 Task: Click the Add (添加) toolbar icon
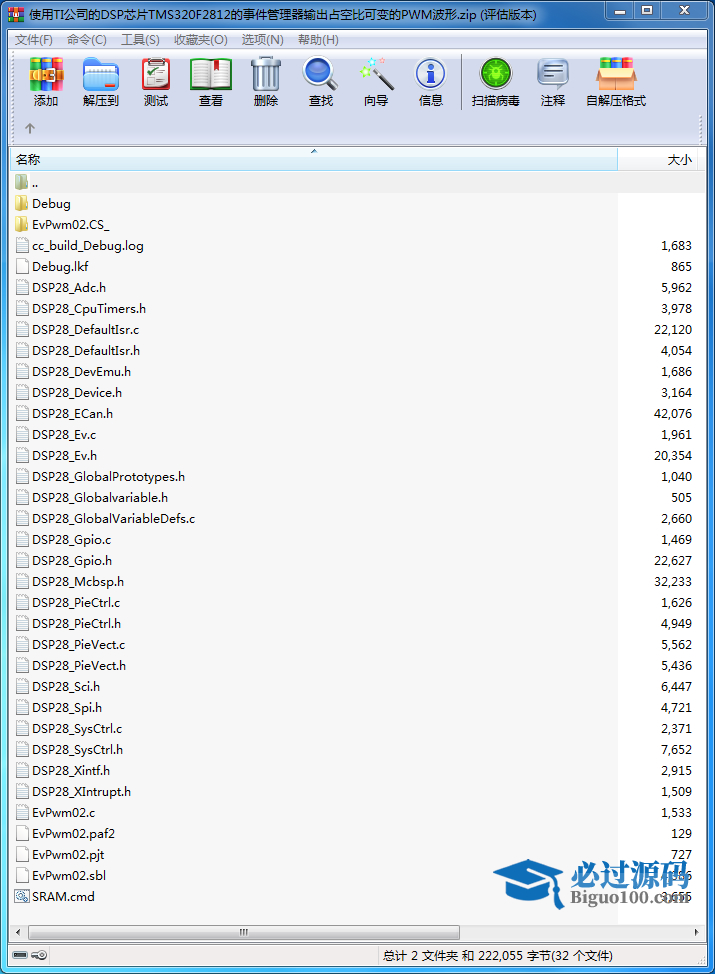click(46, 75)
